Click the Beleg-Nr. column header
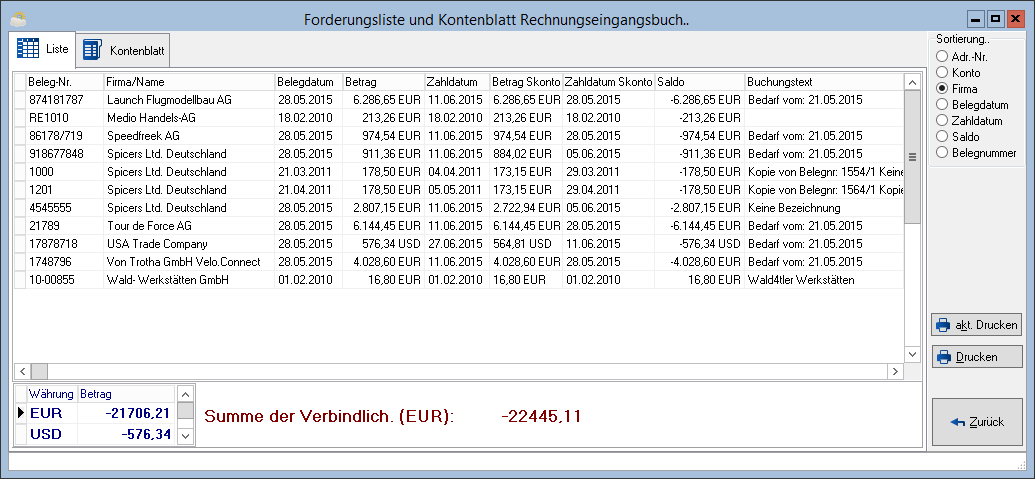Screen dimensions: 1035x479 (x=65, y=82)
